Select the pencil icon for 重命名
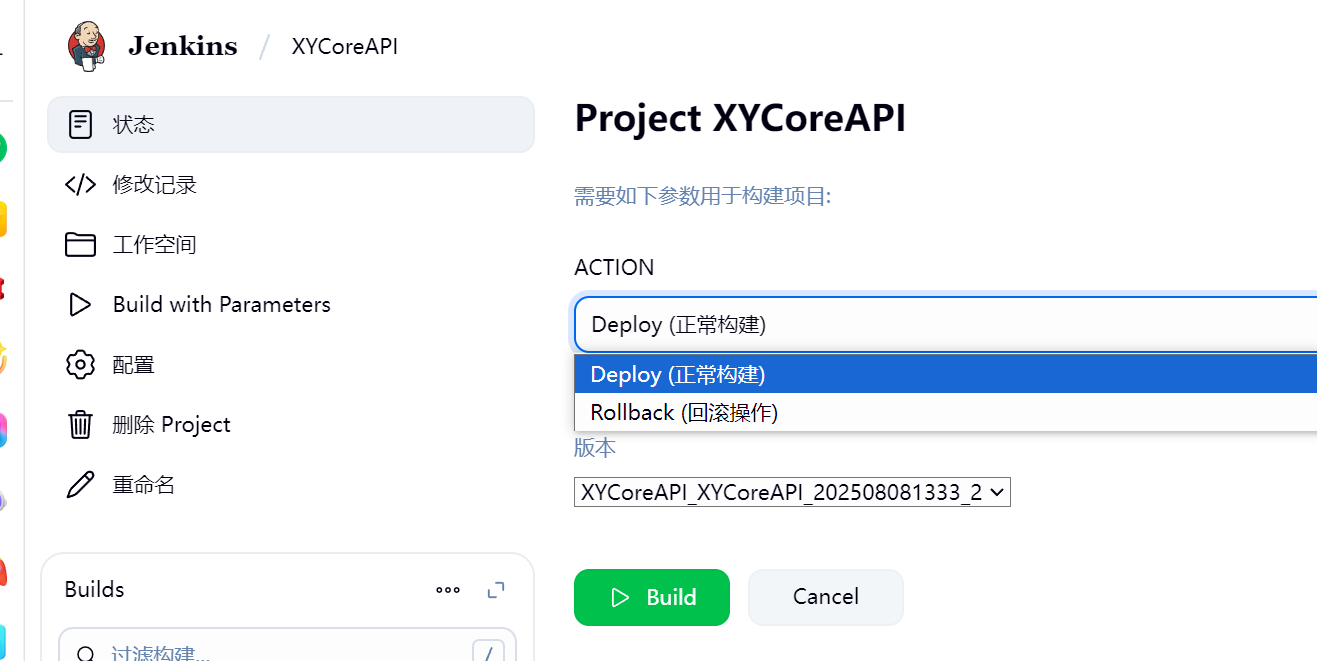 80,485
